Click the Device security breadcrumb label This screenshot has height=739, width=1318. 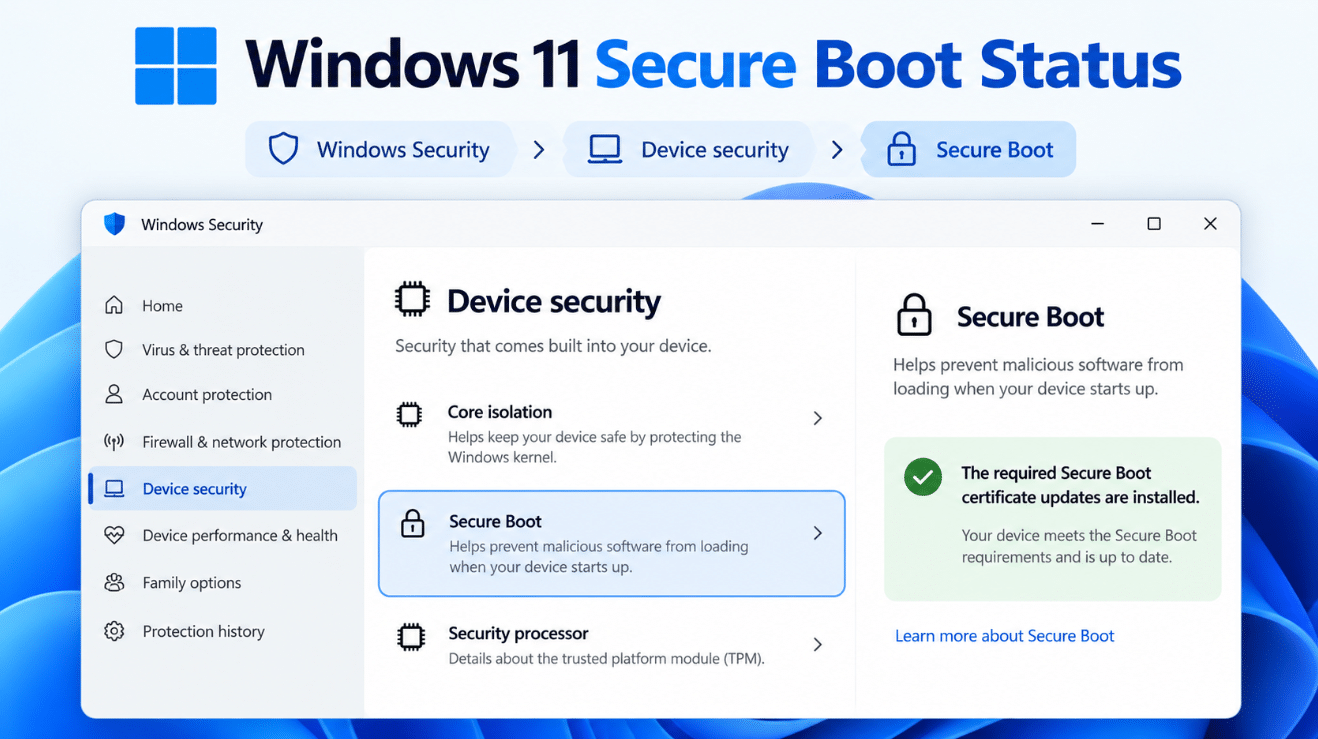715,150
